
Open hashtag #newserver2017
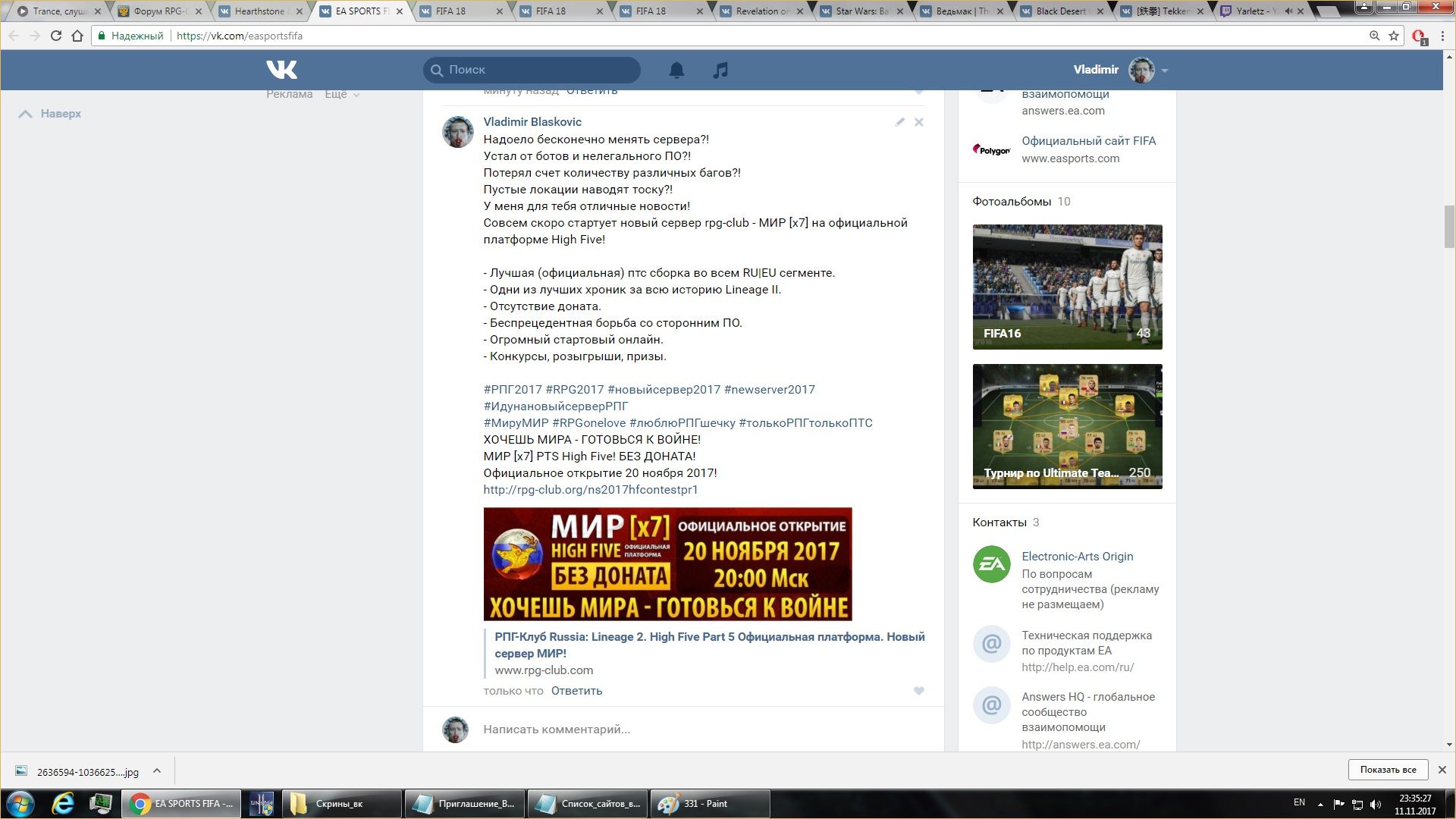pos(770,390)
